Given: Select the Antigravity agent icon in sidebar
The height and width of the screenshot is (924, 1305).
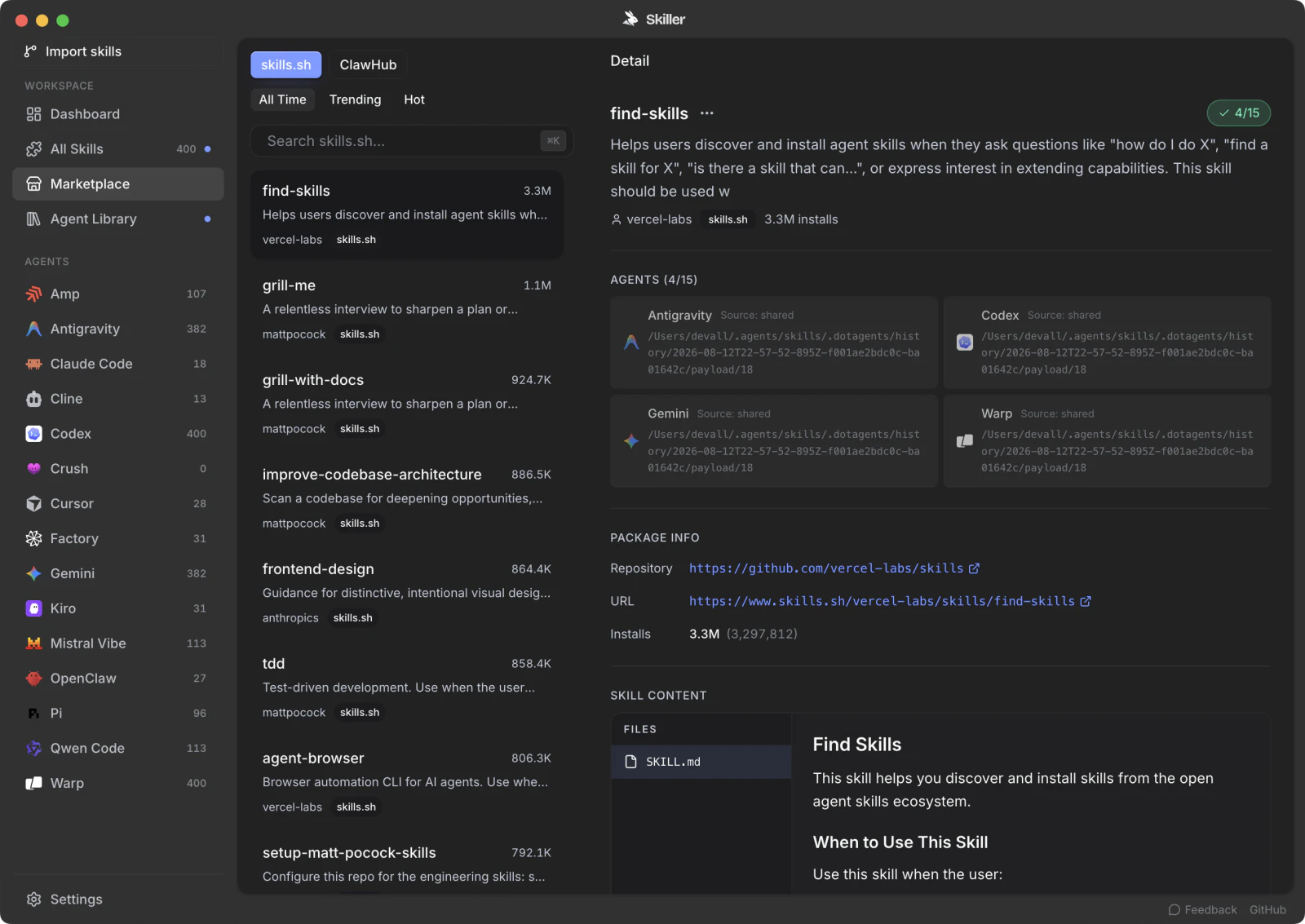Looking at the screenshot, I should 33,329.
